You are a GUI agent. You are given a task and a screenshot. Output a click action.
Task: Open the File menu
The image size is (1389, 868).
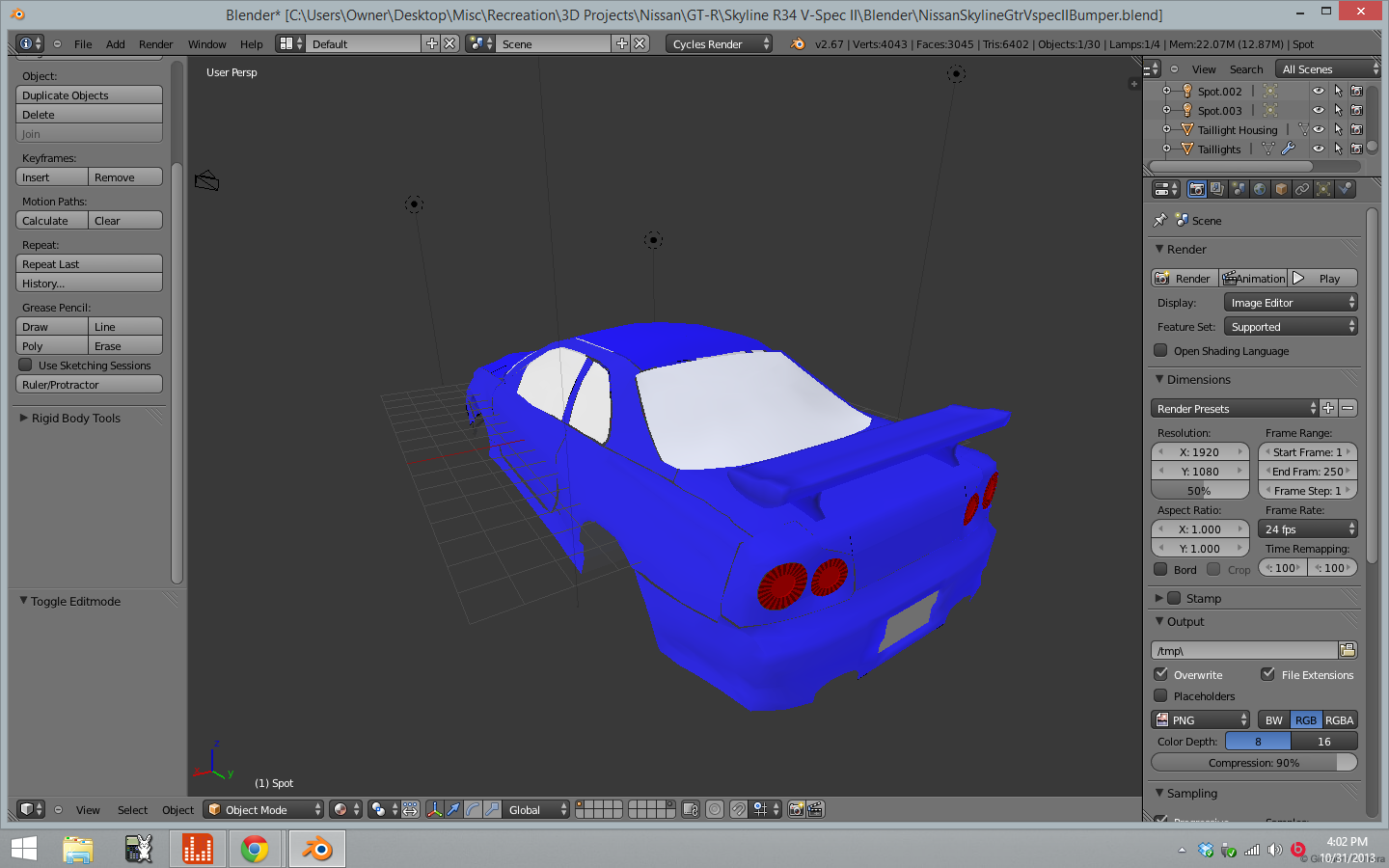(x=83, y=43)
